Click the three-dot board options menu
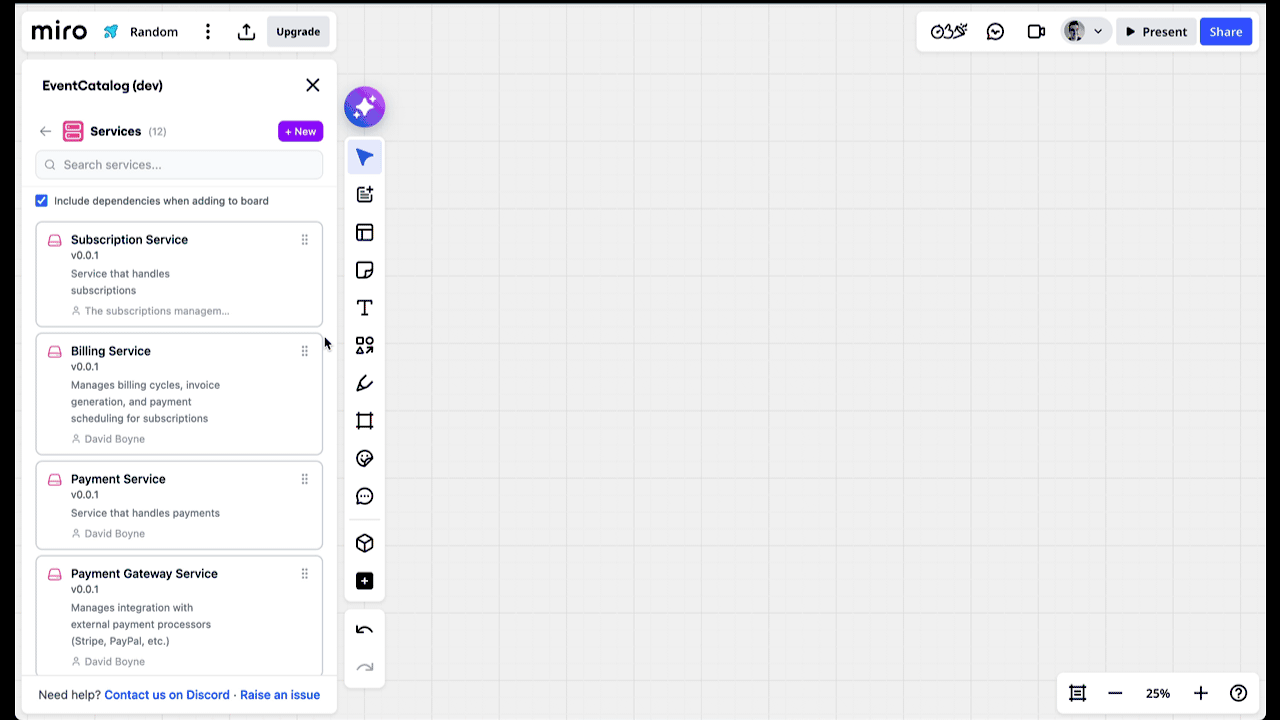This screenshot has width=1280, height=720. (x=207, y=31)
